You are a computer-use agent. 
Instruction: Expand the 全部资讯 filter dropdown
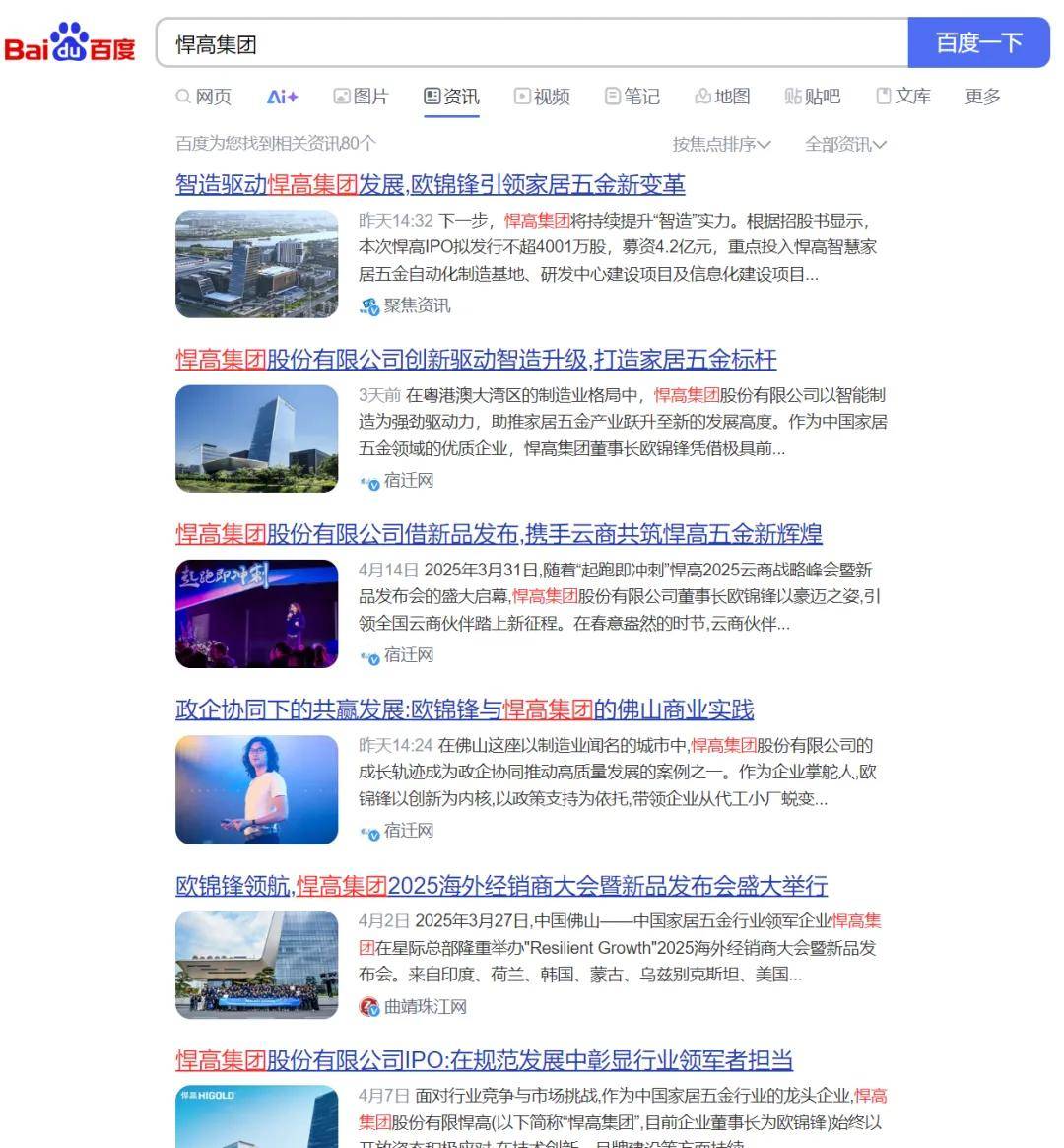(845, 144)
